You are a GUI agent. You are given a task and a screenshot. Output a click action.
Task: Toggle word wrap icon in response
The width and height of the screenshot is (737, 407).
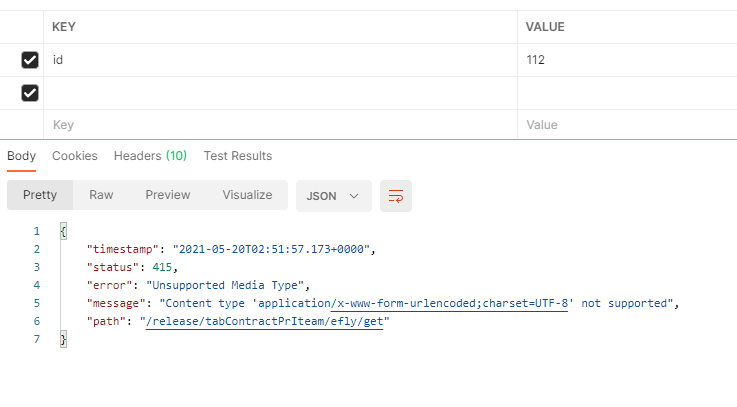tap(396, 196)
